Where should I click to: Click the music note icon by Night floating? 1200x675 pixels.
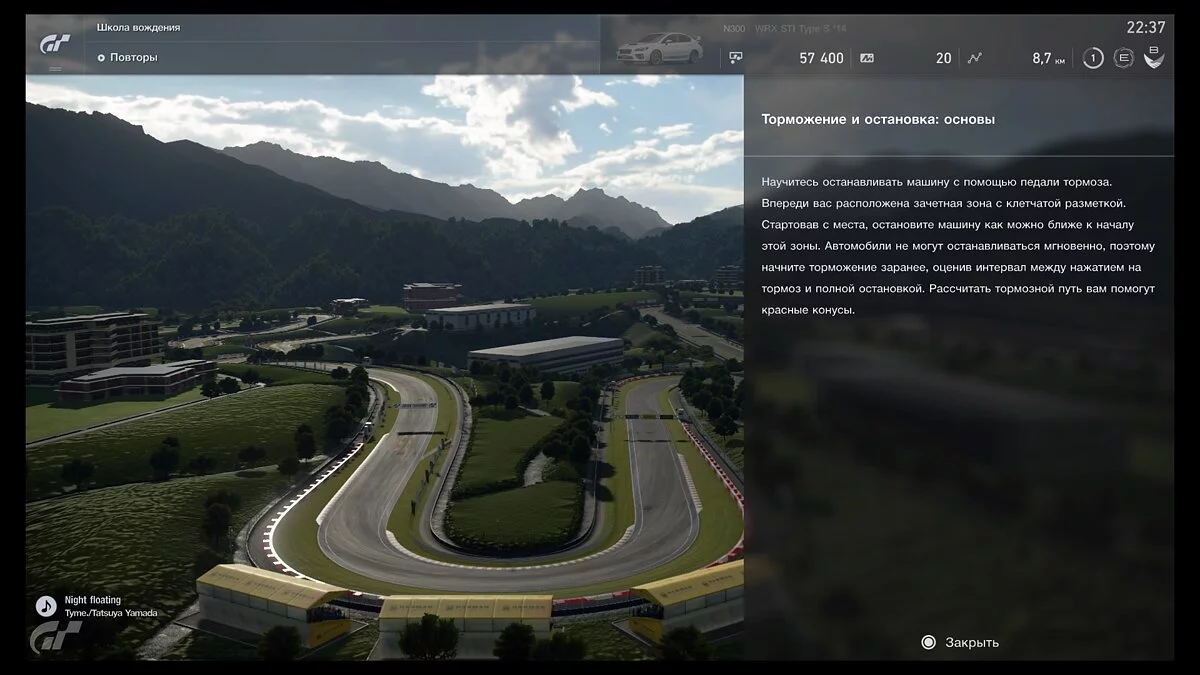click(46, 606)
